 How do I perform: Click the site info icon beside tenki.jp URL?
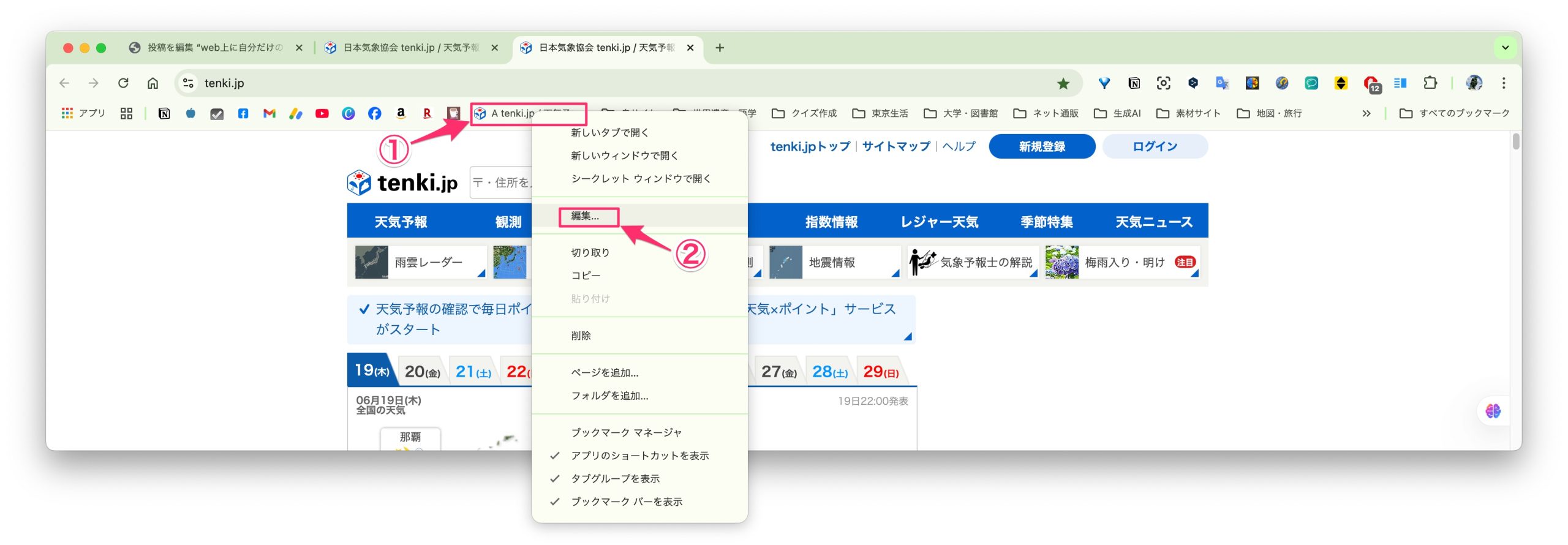coord(189,83)
